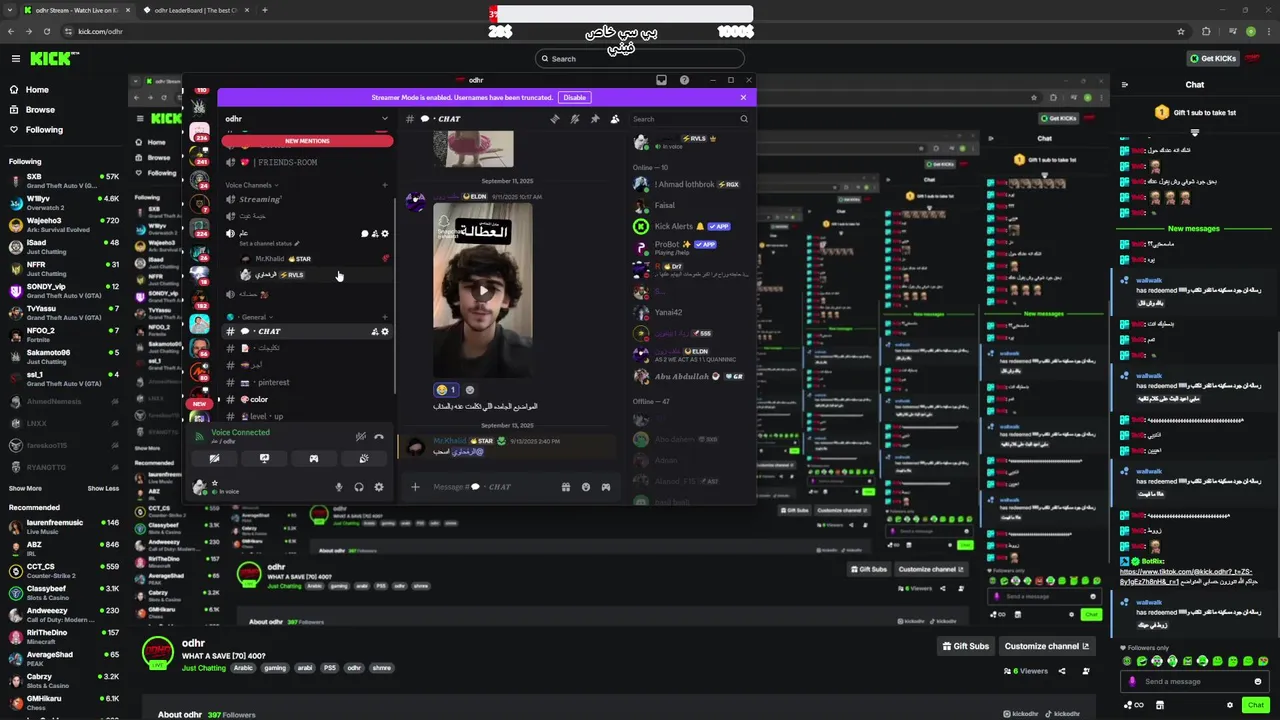This screenshot has height=720, width=1280.
Task: Click the Get KICKs button
Action: pyautogui.click(x=1213, y=58)
